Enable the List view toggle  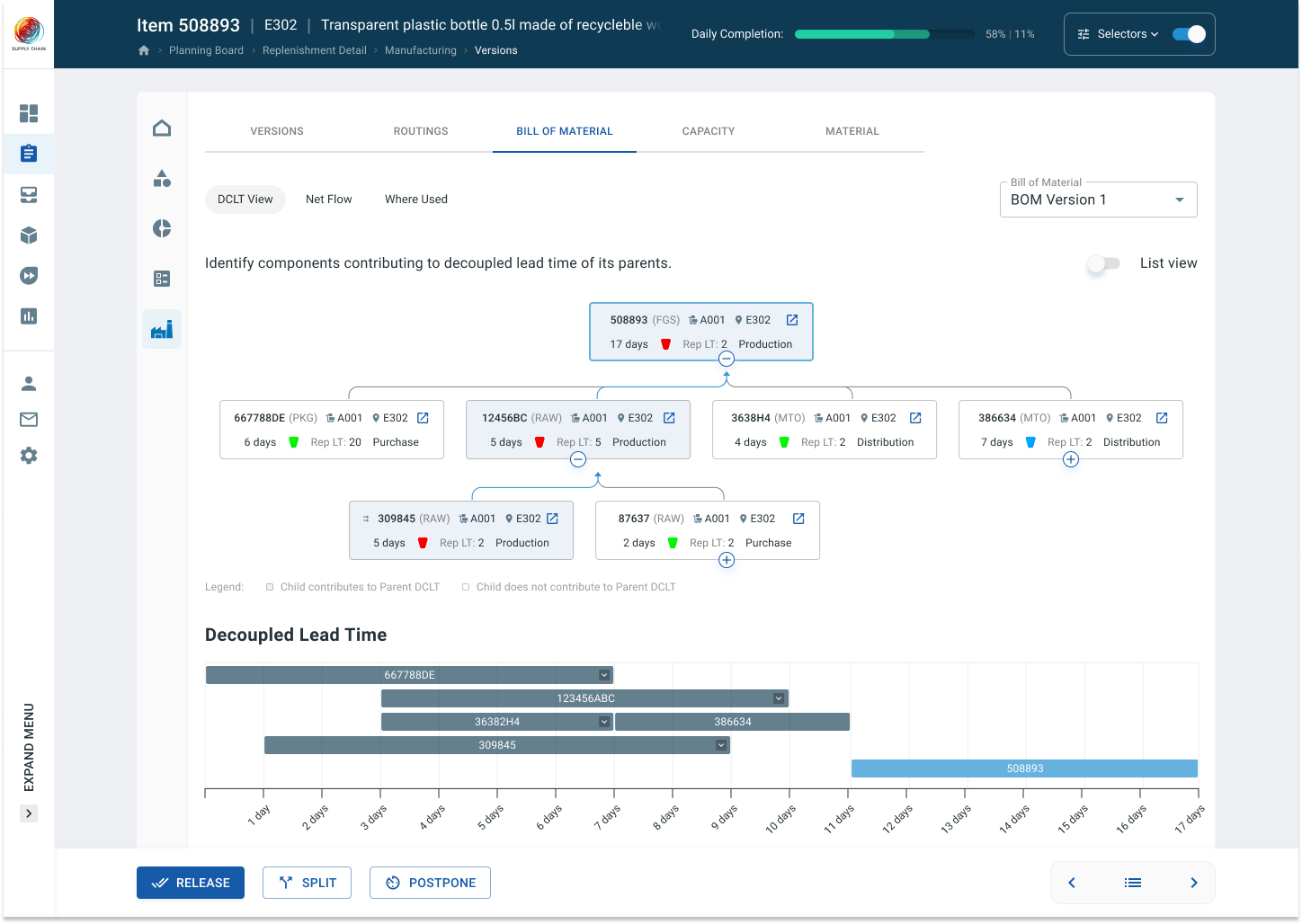(x=1103, y=263)
